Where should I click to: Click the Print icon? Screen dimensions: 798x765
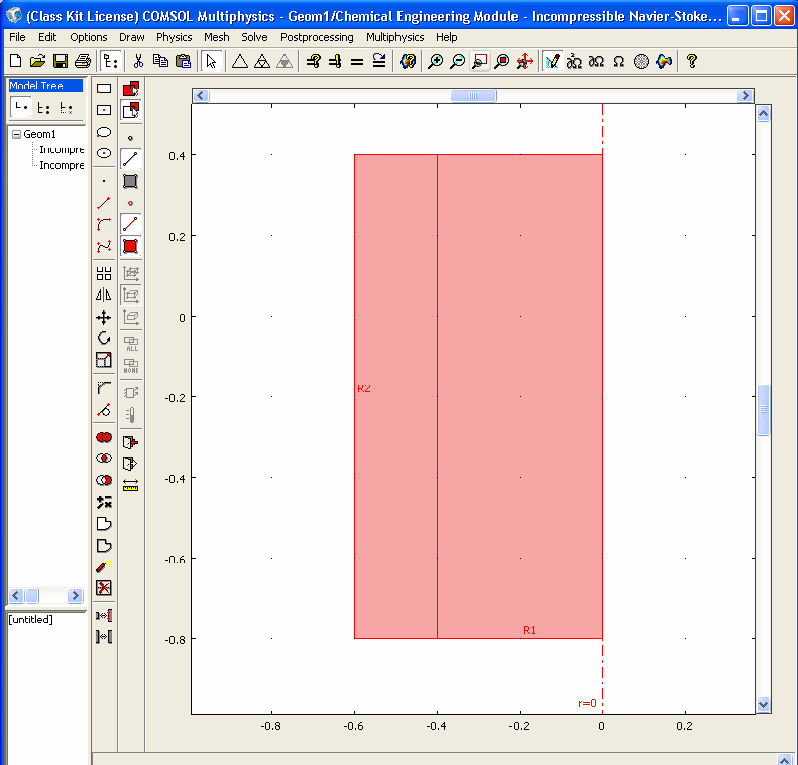point(82,61)
